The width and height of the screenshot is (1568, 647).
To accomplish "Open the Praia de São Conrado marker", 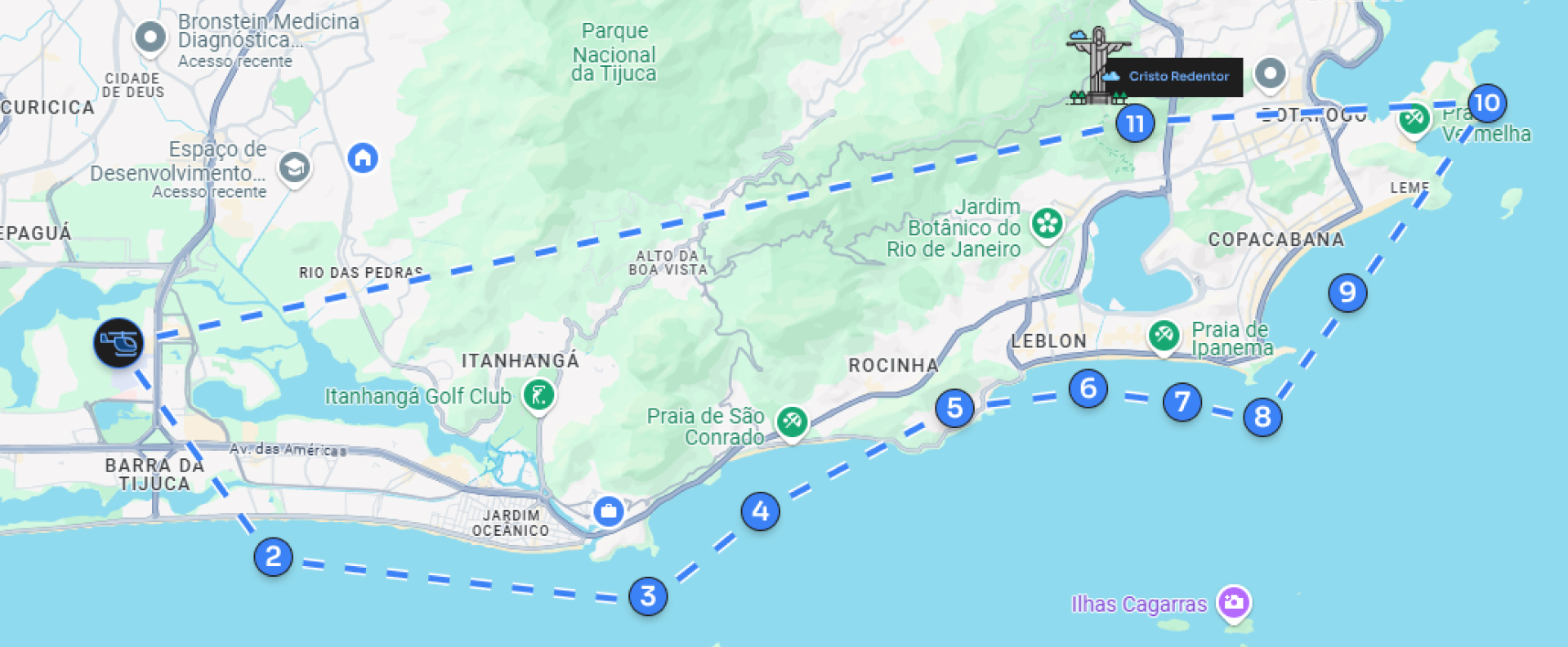I will coord(792,424).
